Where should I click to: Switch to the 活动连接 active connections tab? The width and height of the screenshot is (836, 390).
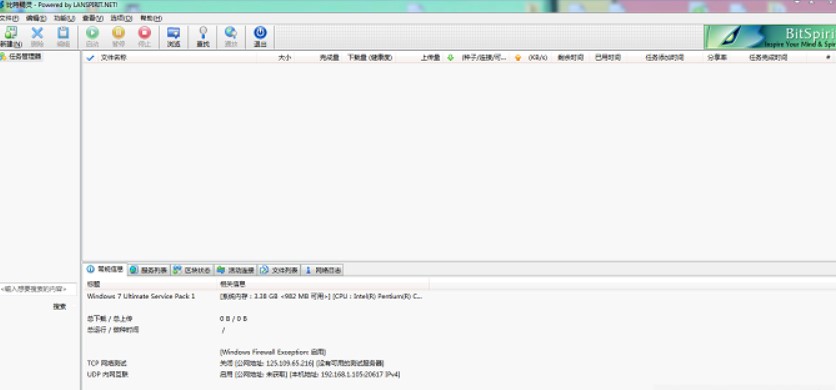[236, 270]
